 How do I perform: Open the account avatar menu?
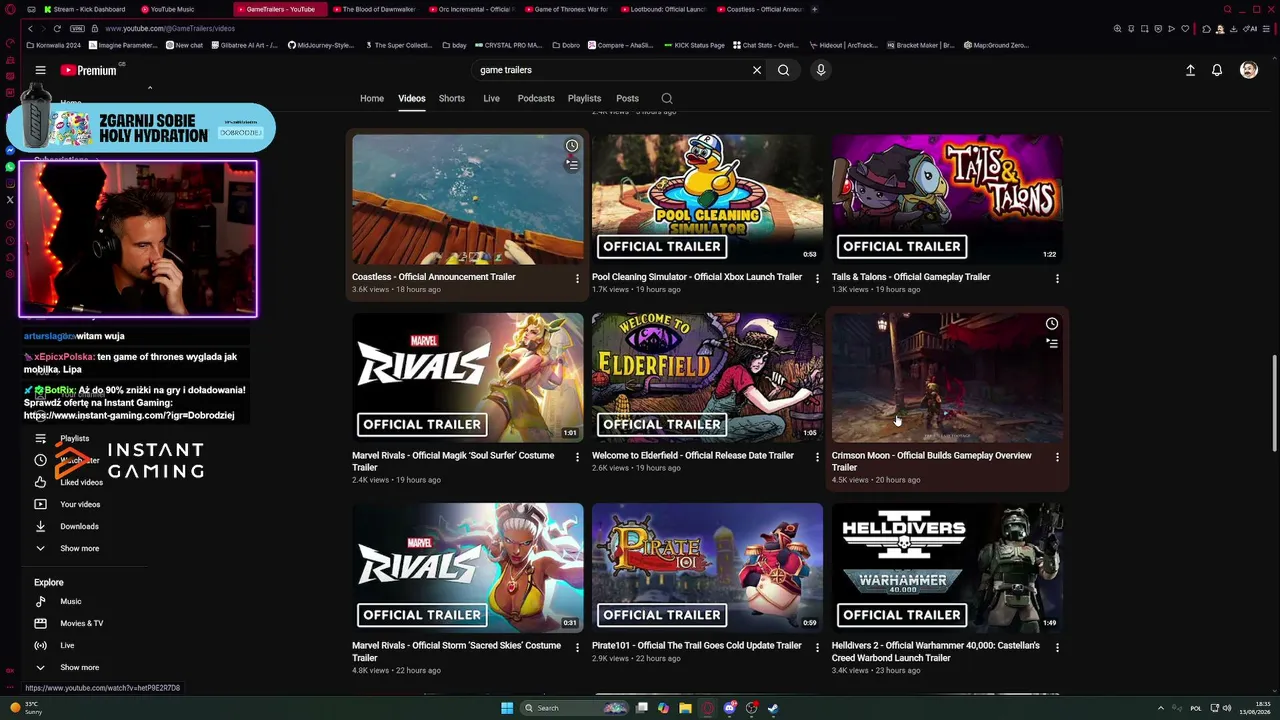pyautogui.click(x=1249, y=70)
